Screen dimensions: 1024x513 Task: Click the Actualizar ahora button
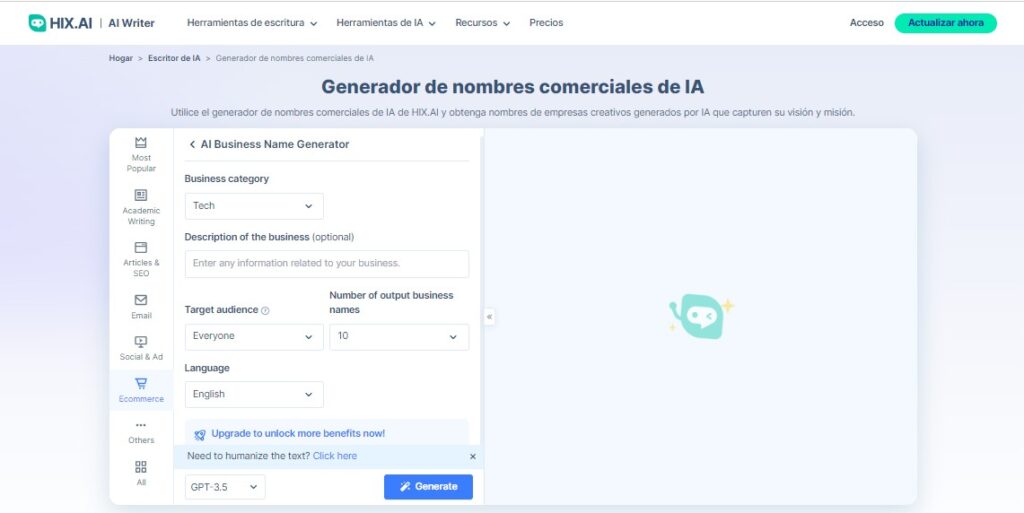click(946, 23)
